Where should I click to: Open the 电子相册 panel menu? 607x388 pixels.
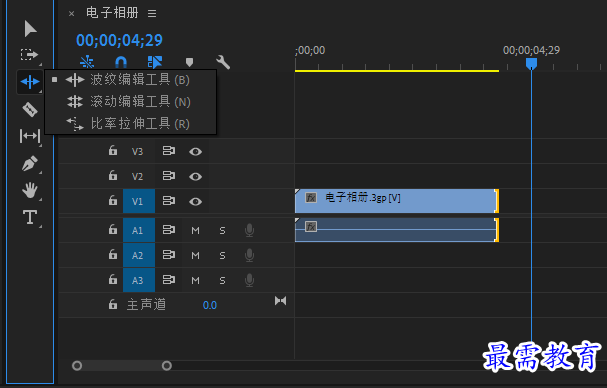pyautogui.click(x=152, y=14)
